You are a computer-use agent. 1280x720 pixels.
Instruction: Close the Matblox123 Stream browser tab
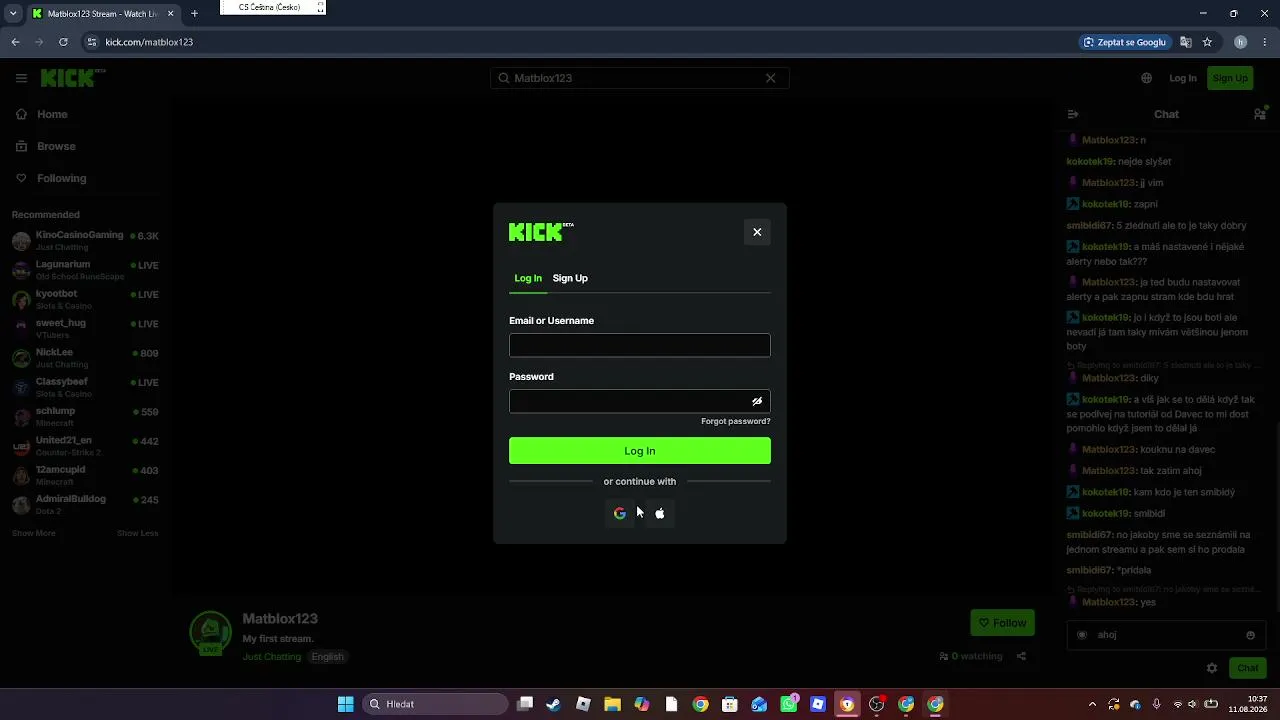tap(171, 14)
